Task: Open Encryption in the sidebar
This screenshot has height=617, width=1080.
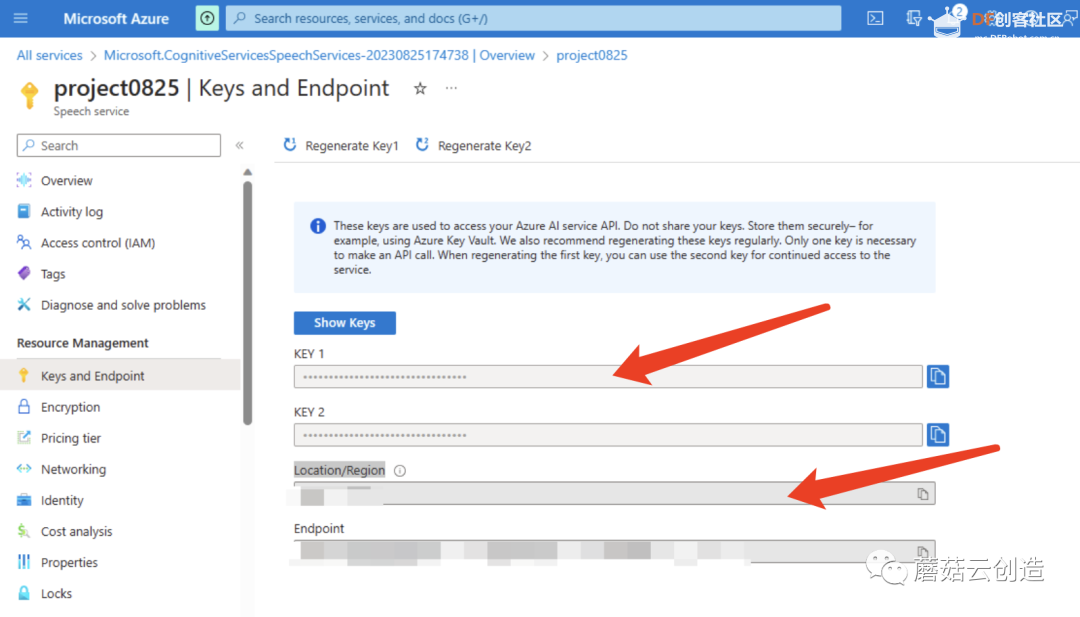Action: 70,407
